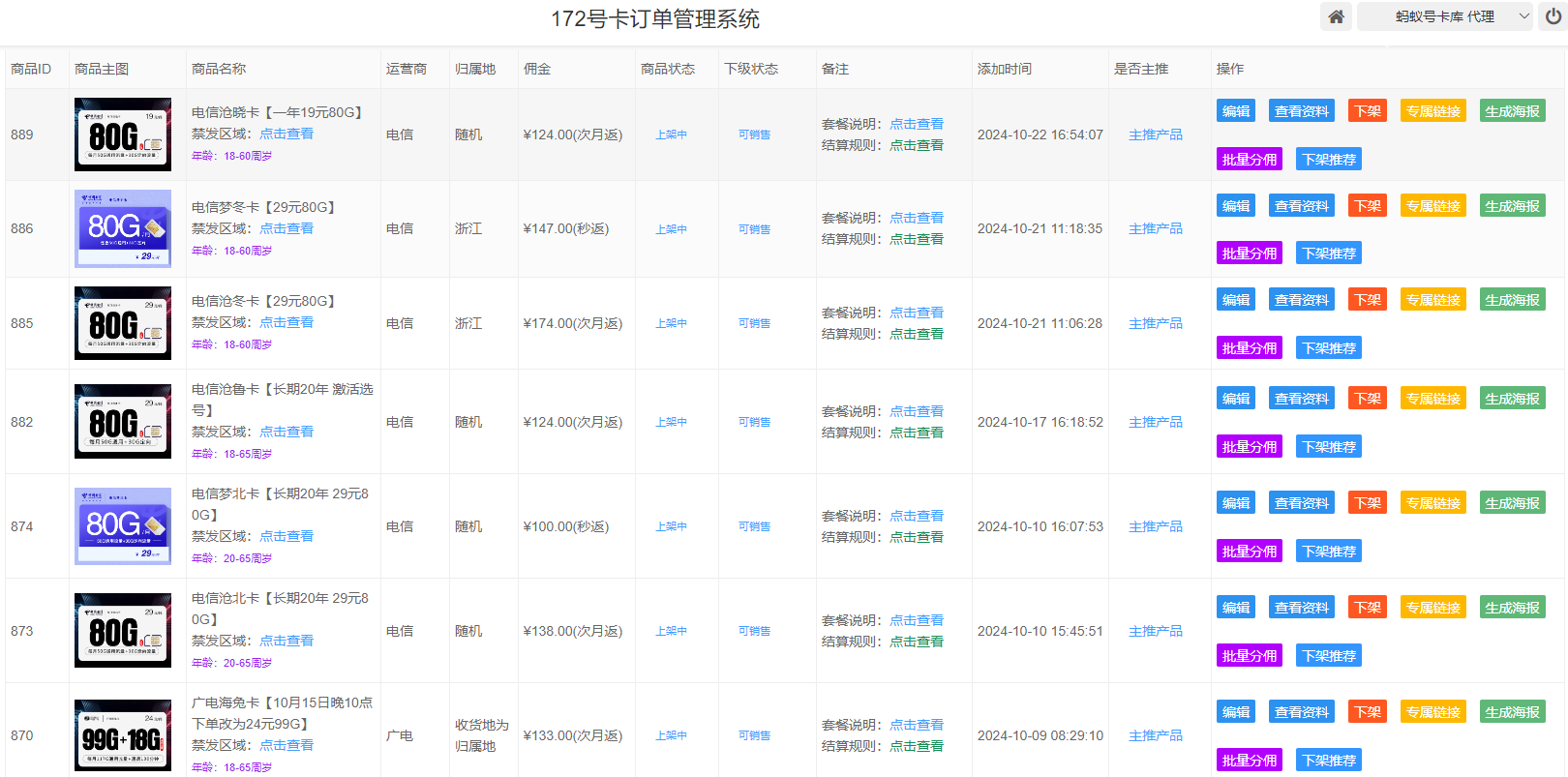Click 下架推荐 for product 889
This screenshot has width=1568, height=777.
pos(1329,160)
